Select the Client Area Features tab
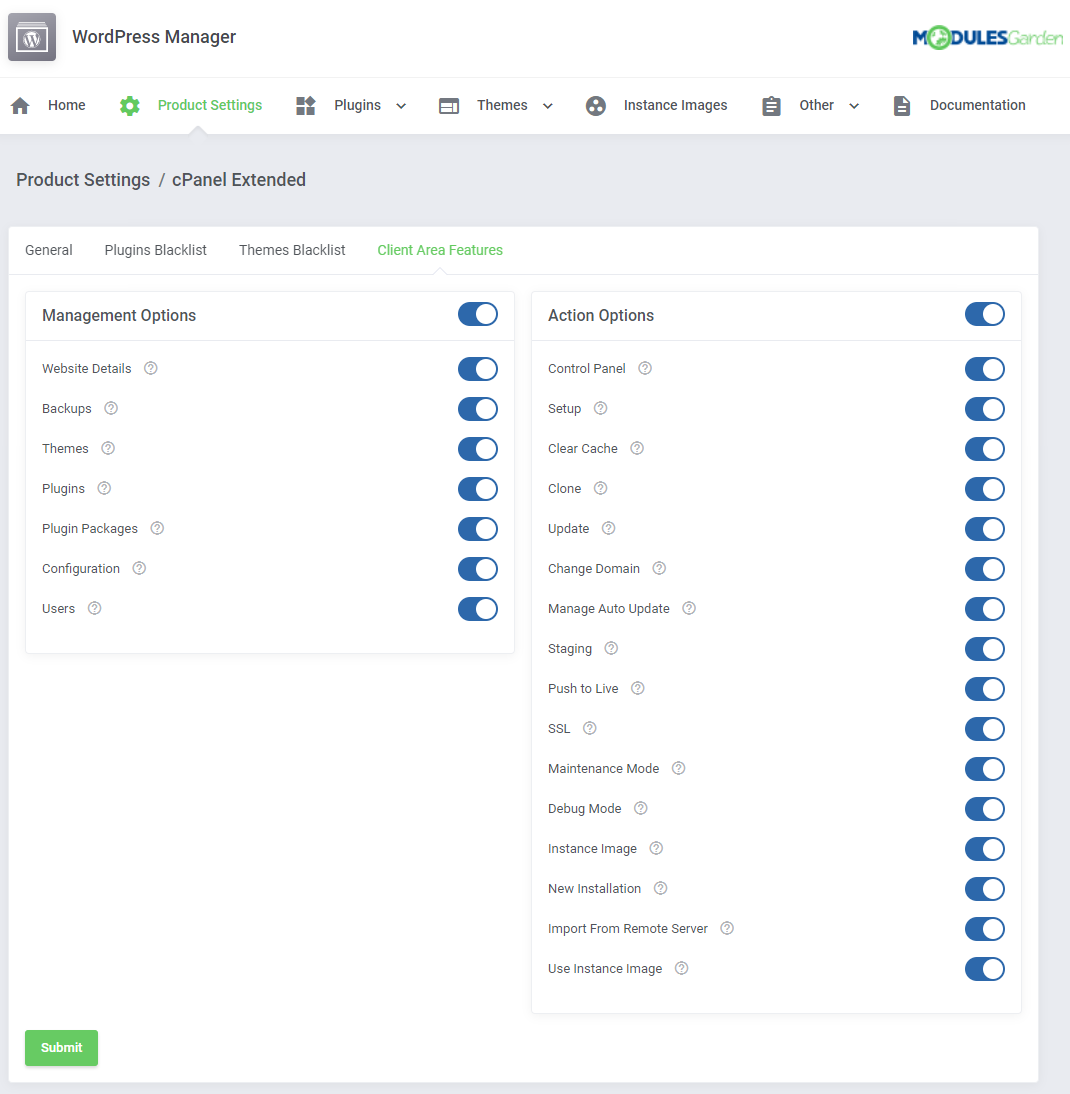 tap(440, 250)
